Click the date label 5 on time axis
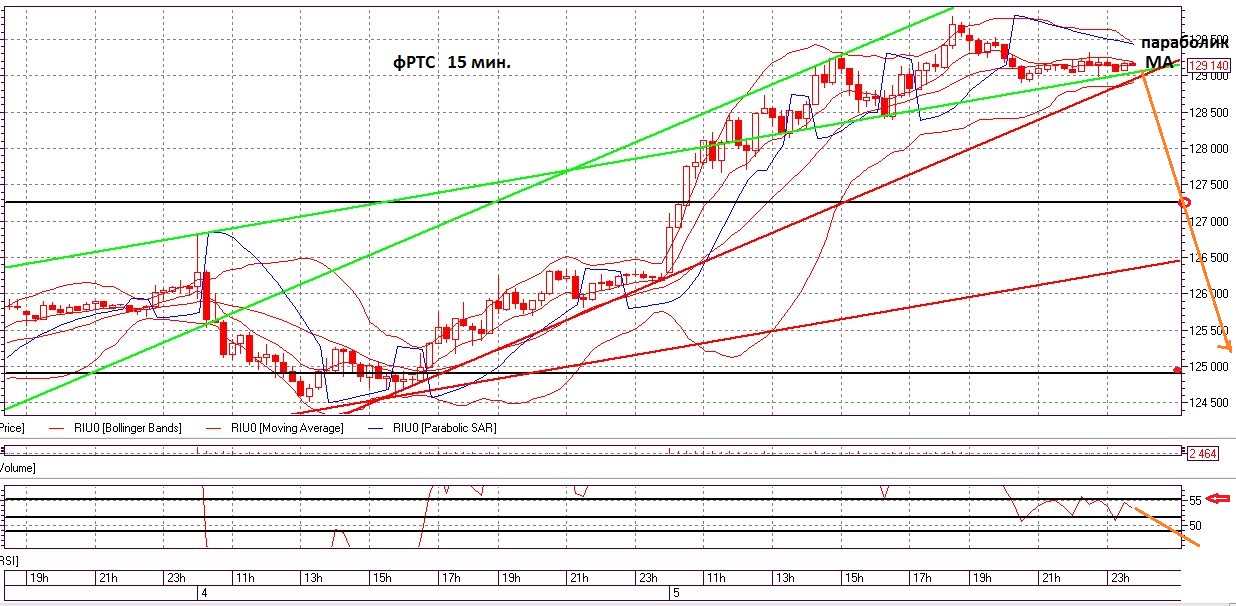Viewport: 1236px width, 606px height. (x=675, y=593)
